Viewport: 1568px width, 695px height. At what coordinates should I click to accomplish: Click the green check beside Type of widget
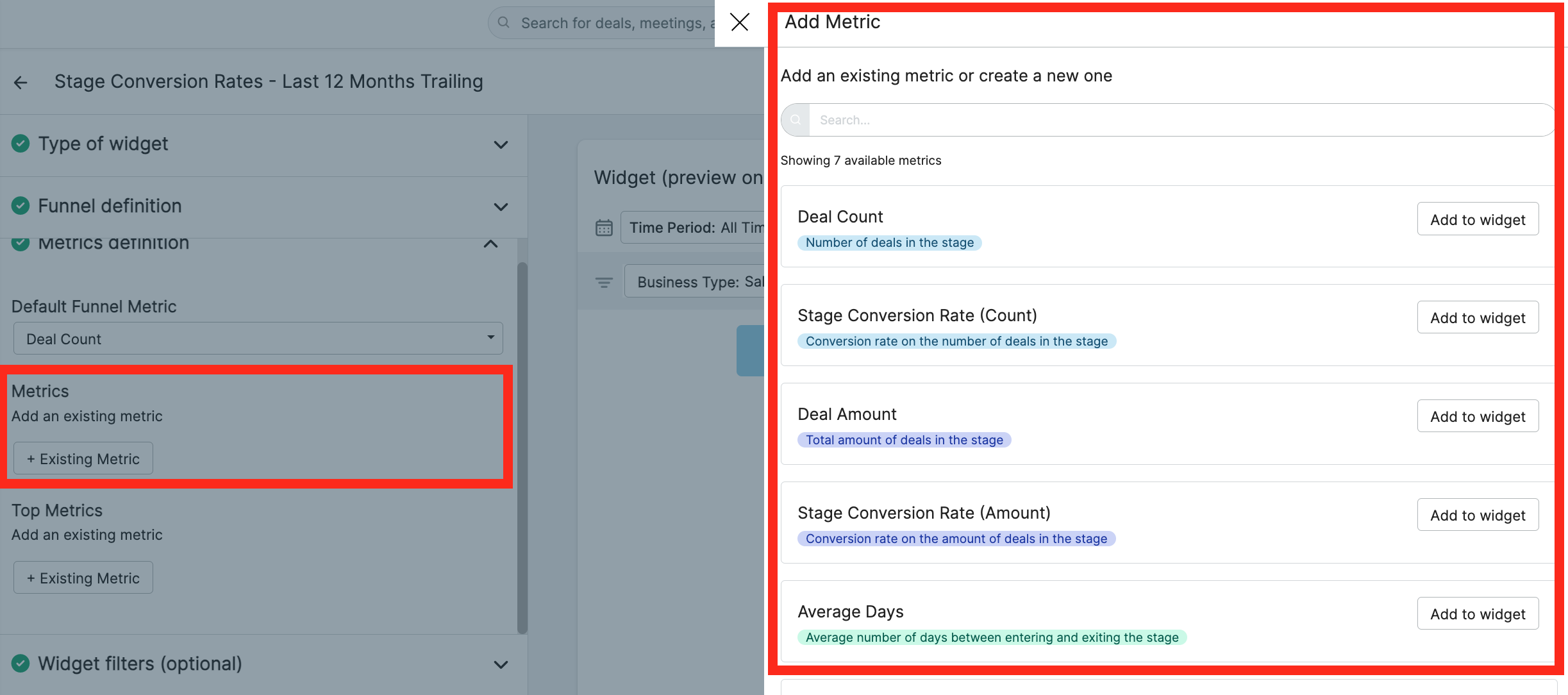pyautogui.click(x=21, y=143)
